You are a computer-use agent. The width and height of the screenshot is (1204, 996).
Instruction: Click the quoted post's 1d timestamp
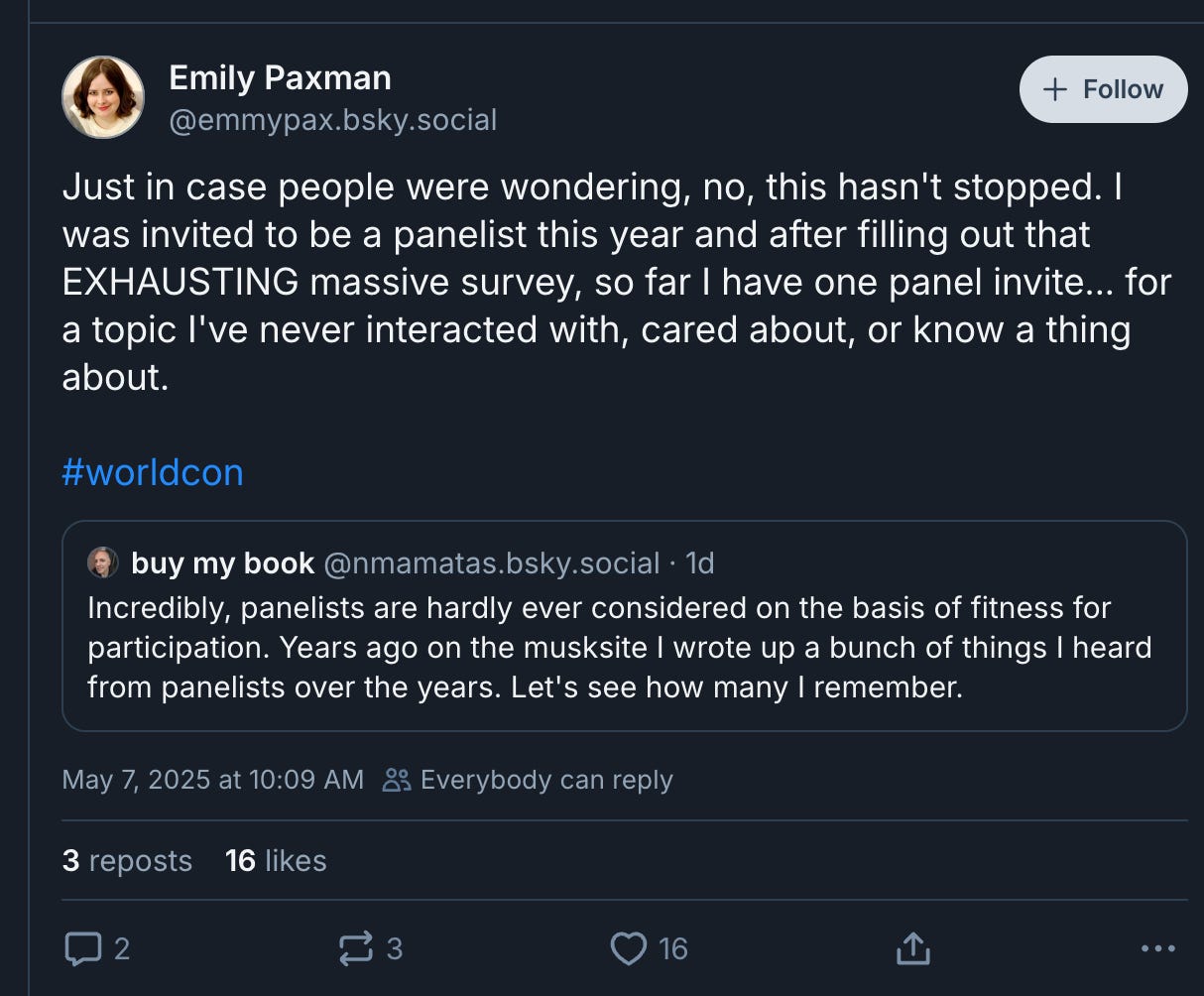699,563
